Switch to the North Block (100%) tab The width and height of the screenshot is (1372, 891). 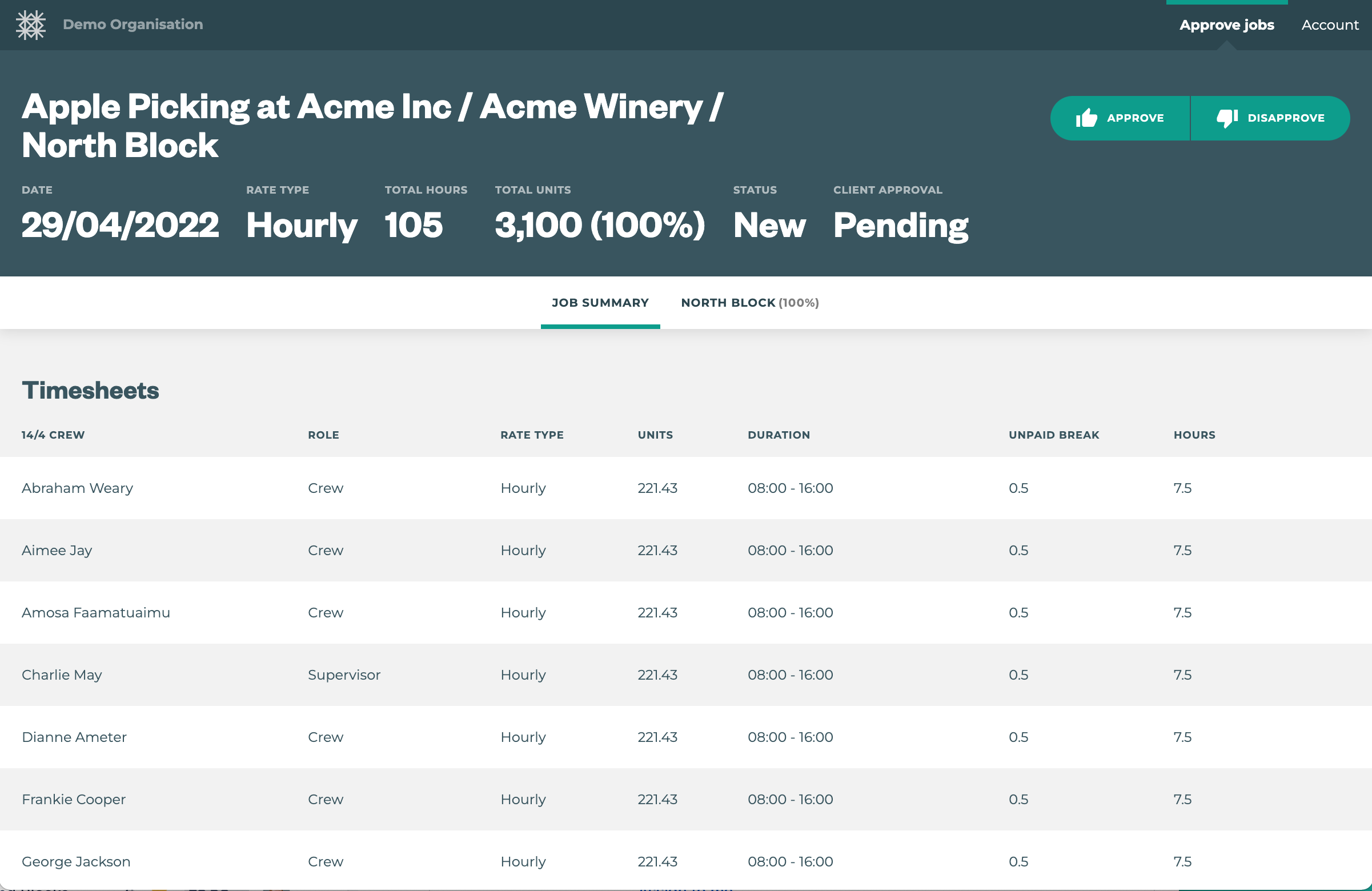(x=749, y=303)
